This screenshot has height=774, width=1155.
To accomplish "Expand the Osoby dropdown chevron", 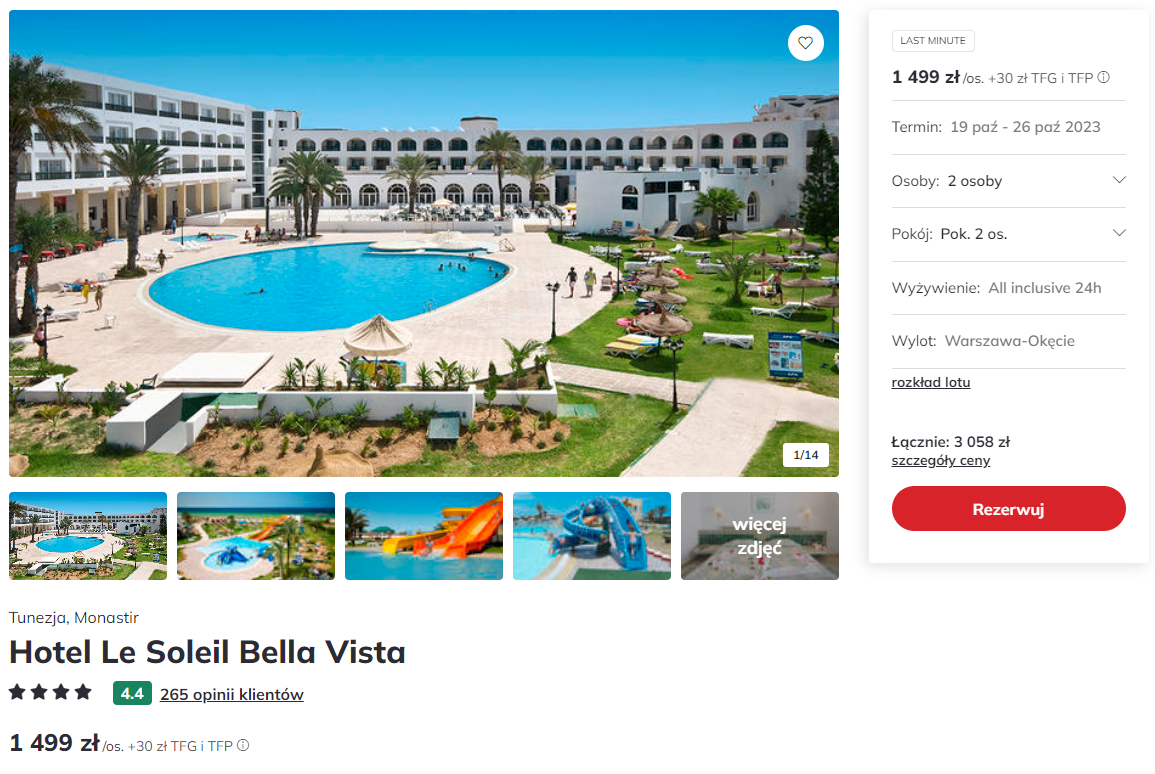I will tap(1119, 180).
